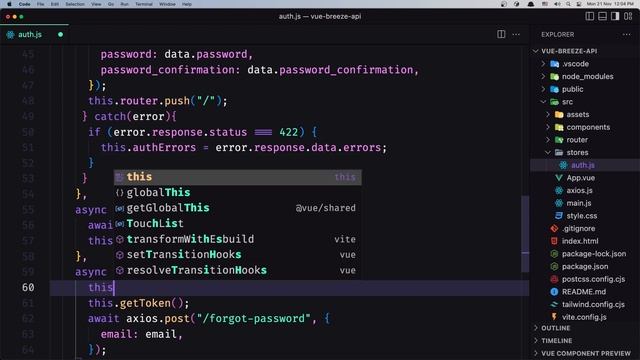The image size is (640, 360).
Task: Open Customize Layout icon
Action: point(628,16)
